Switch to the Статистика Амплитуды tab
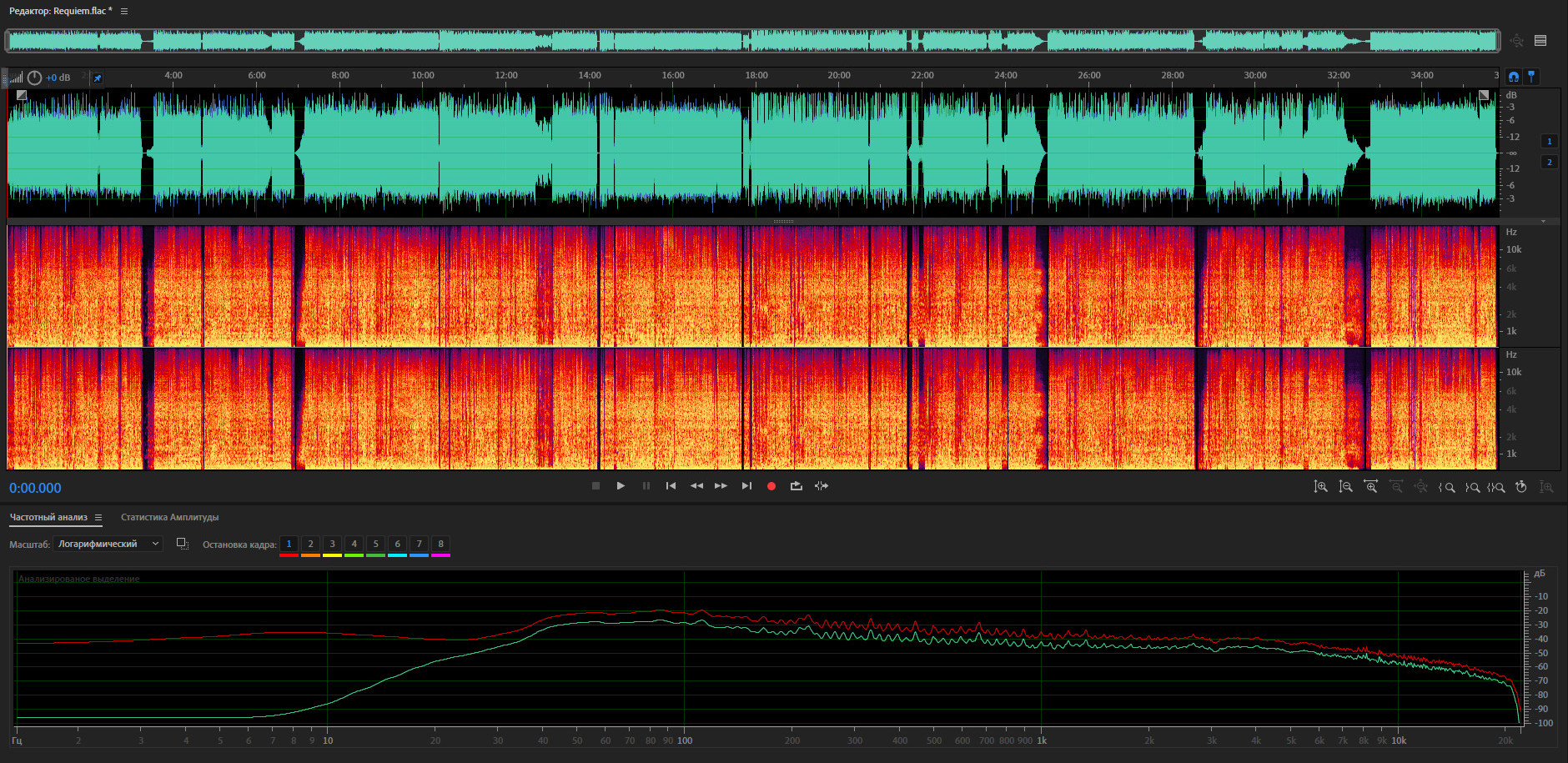 pos(169,518)
